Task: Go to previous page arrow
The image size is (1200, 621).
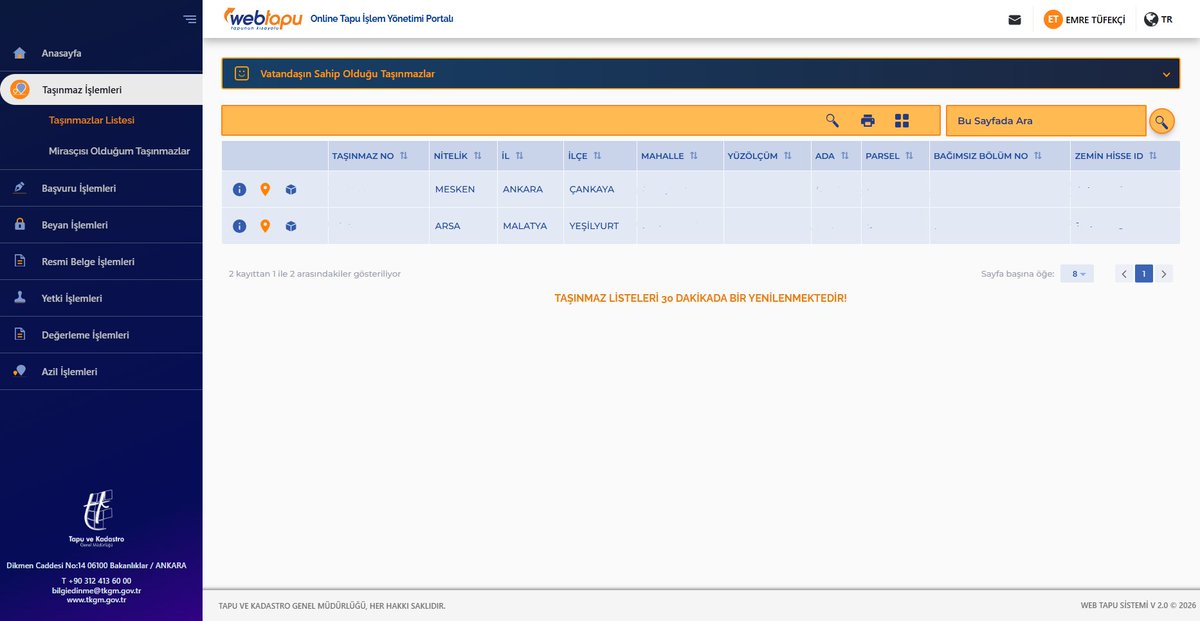Action: pyautogui.click(x=1124, y=273)
